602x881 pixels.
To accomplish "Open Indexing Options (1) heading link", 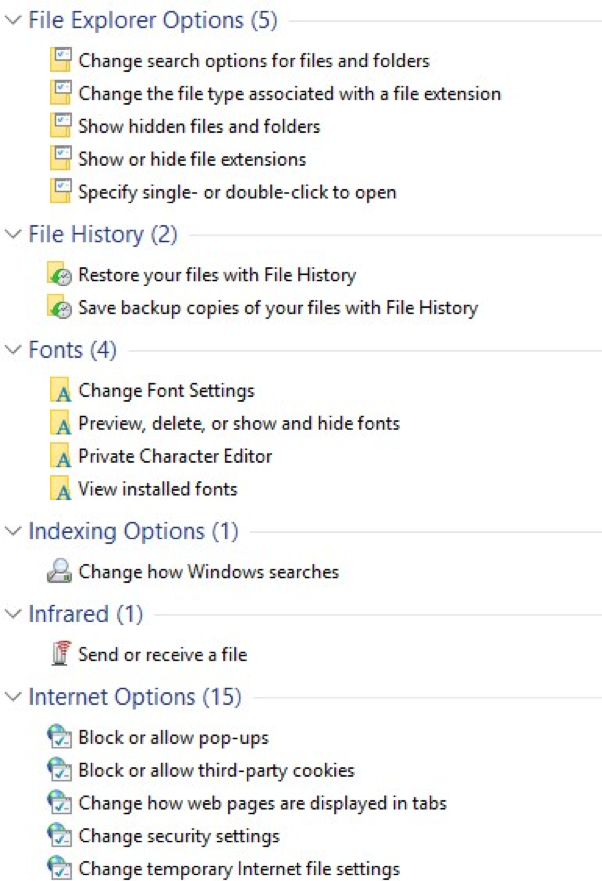I will point(133,532).
